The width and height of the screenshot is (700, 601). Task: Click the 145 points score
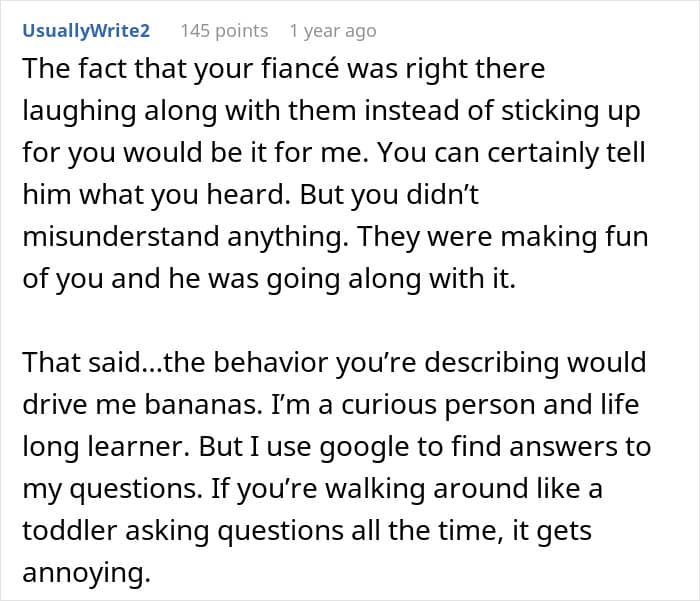[224, 31]
